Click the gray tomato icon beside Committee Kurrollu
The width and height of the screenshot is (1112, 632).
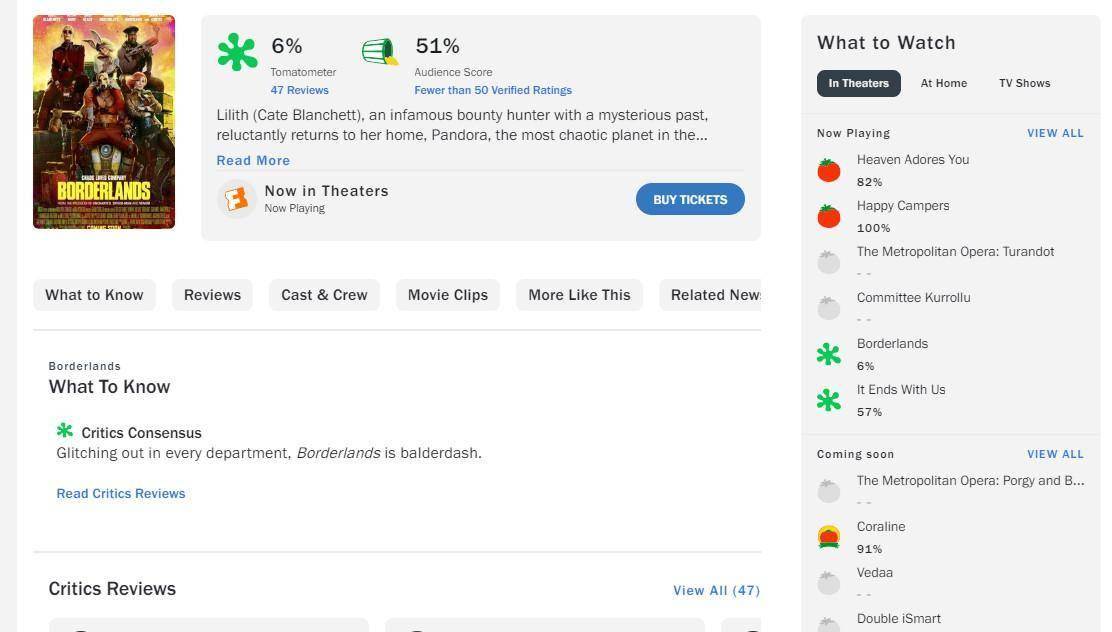tap(828, 308)
